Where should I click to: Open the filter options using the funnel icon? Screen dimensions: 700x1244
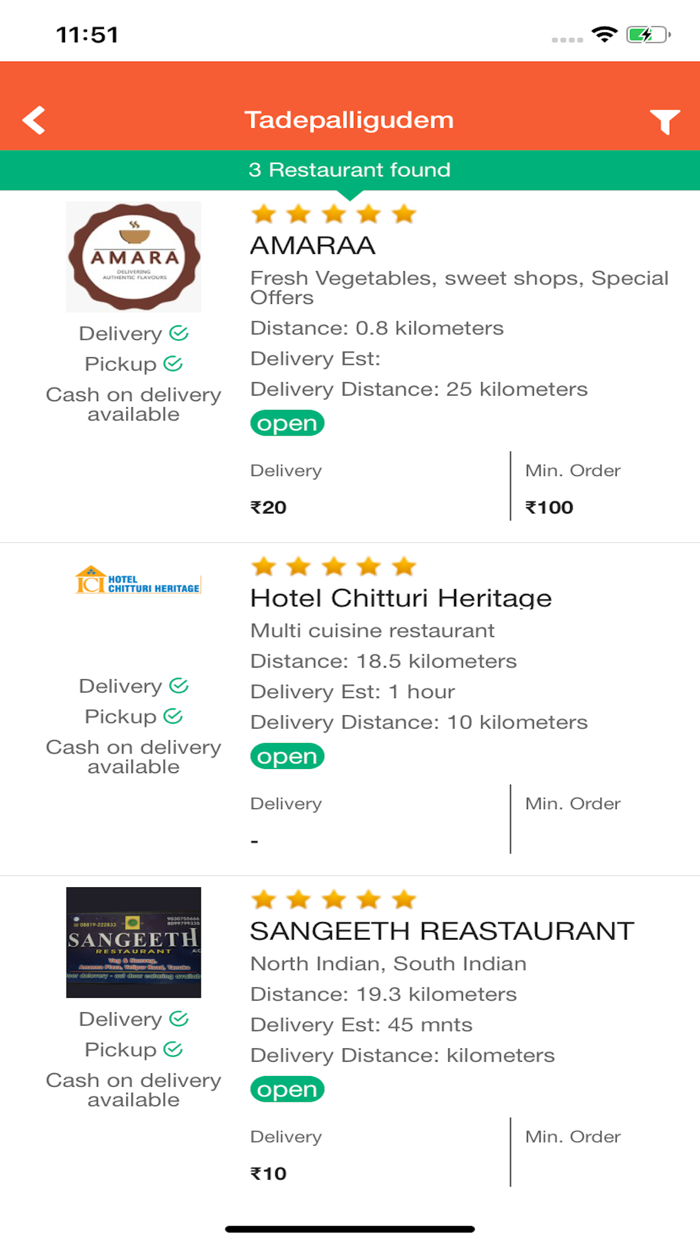664,120
